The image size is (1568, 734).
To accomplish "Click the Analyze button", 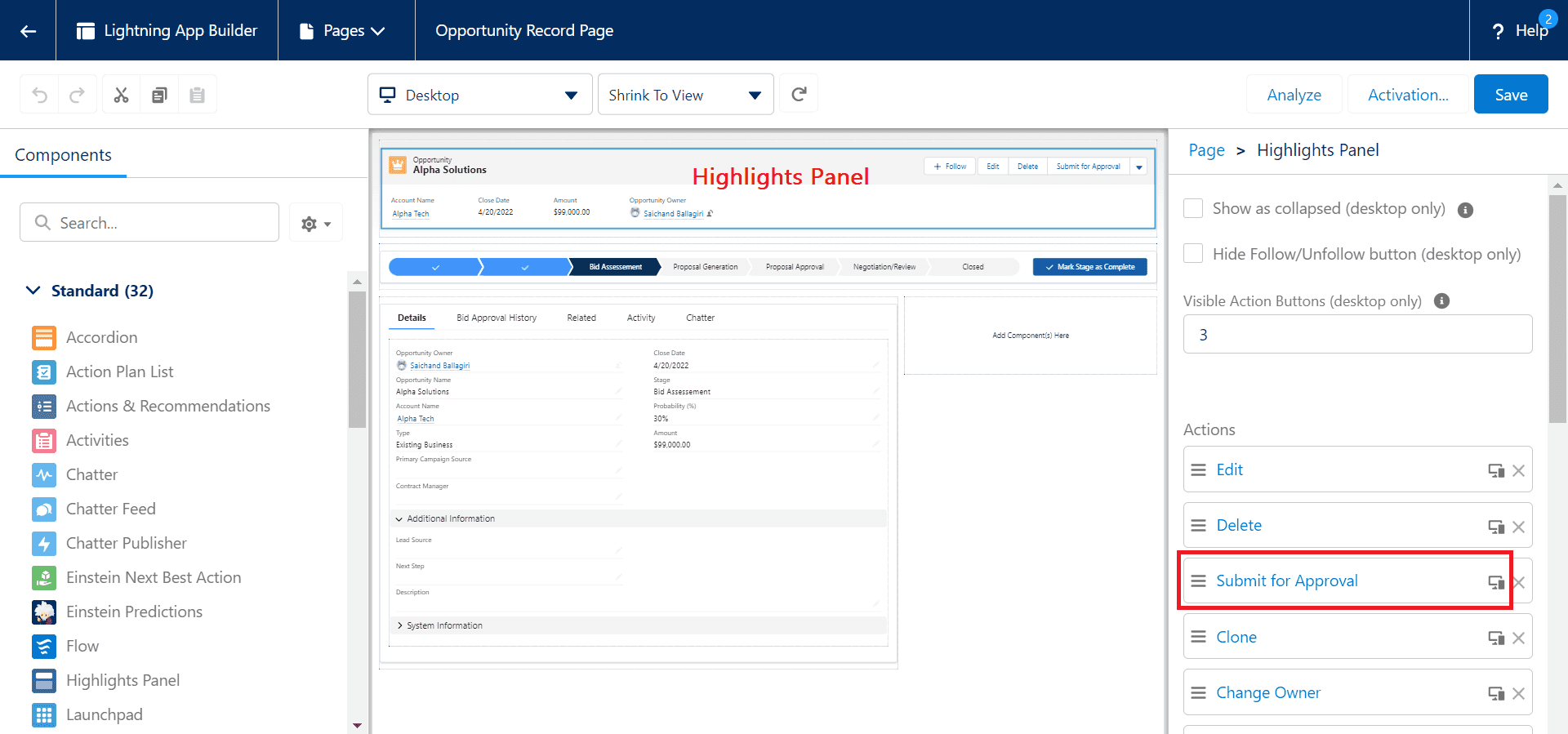I will point(1294,95).
